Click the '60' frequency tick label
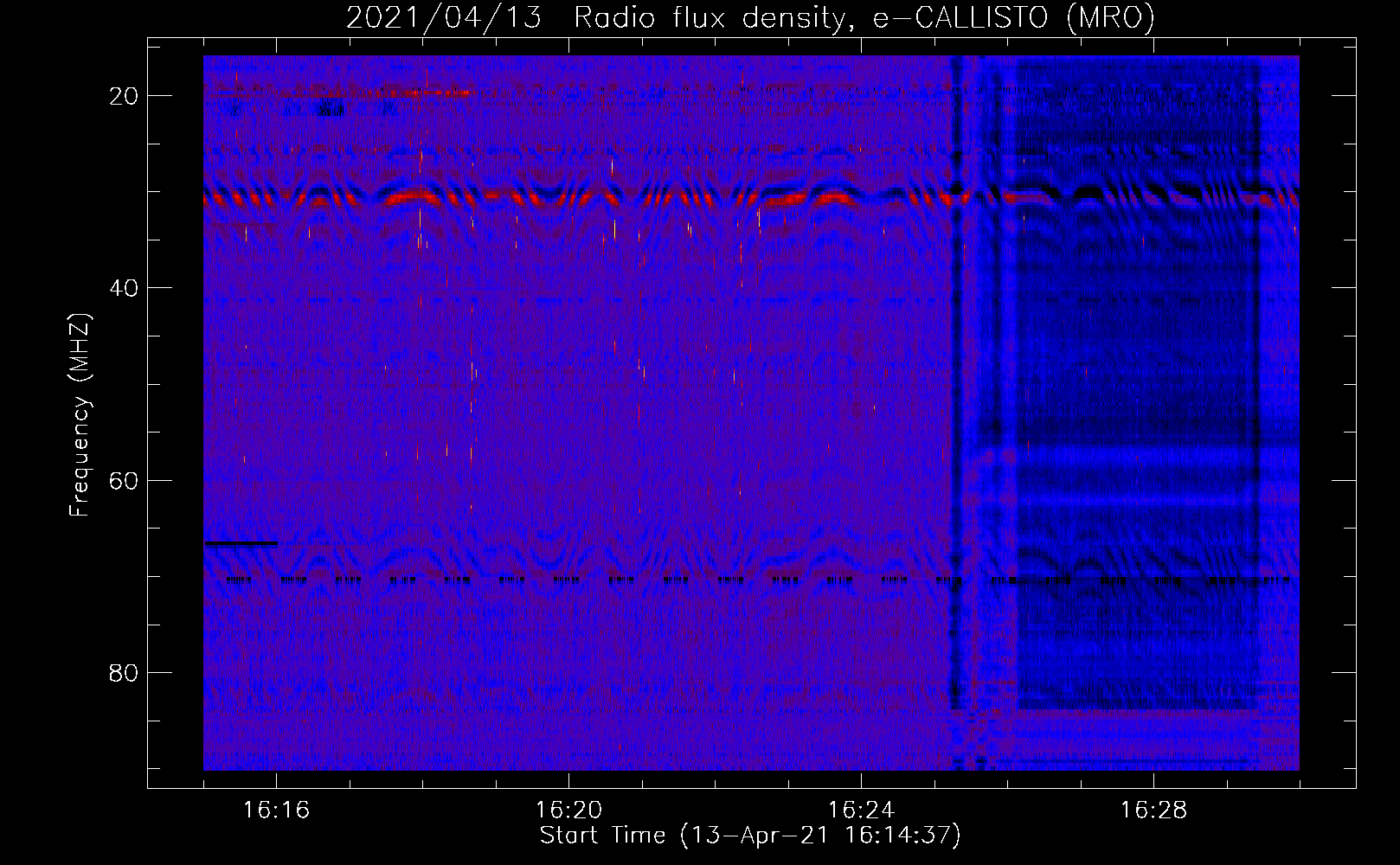 [x=124, y=481]
